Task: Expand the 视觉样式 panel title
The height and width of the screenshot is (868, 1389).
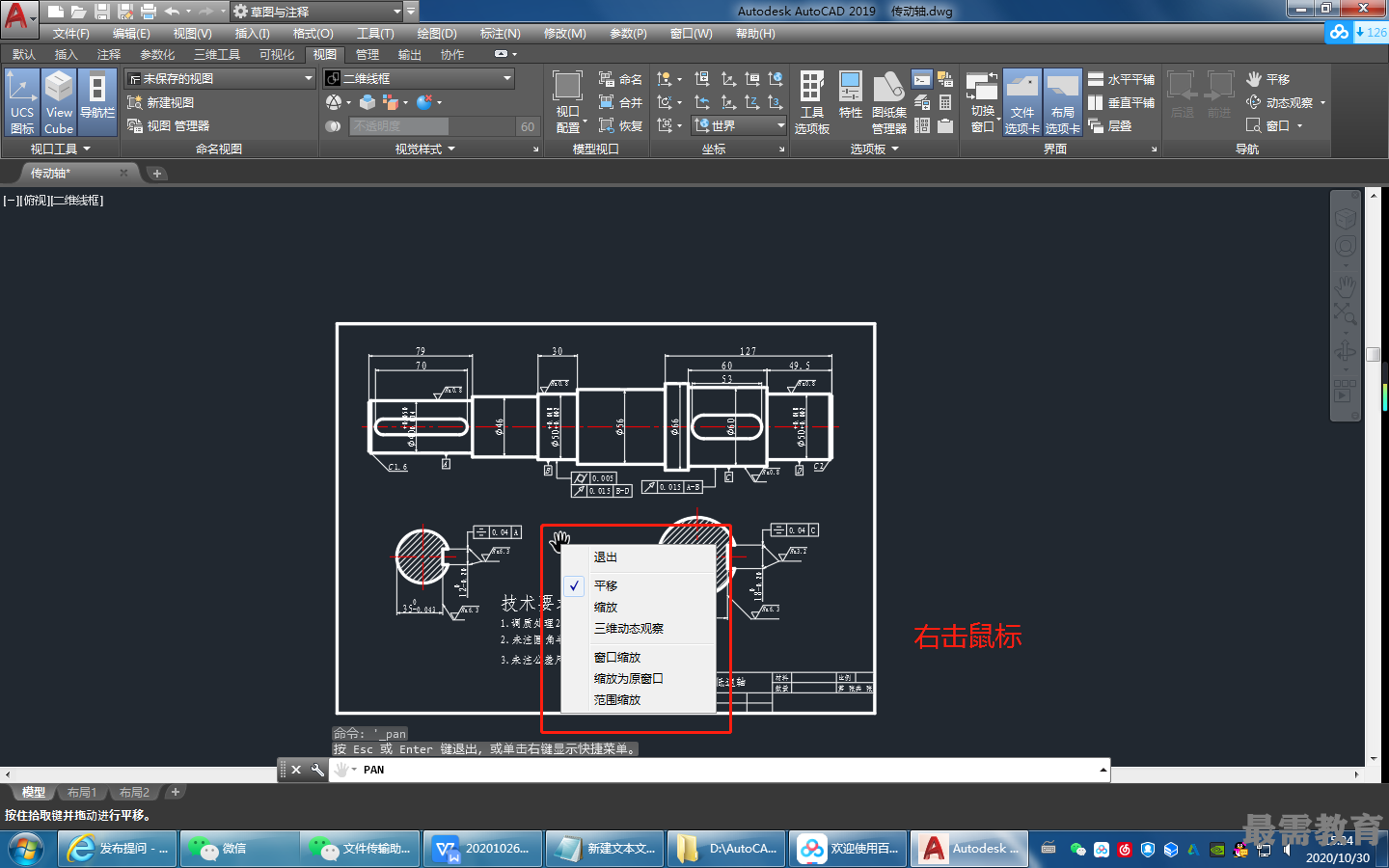Action: point(424,149)
